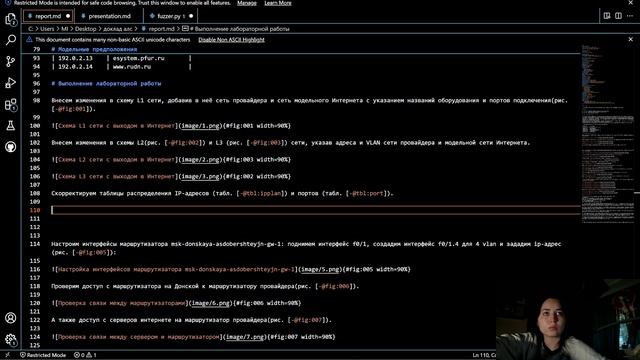This screenshot has height=360, width=640.
Task: Open the Source Control view
Action: click(x=11, y=61)
